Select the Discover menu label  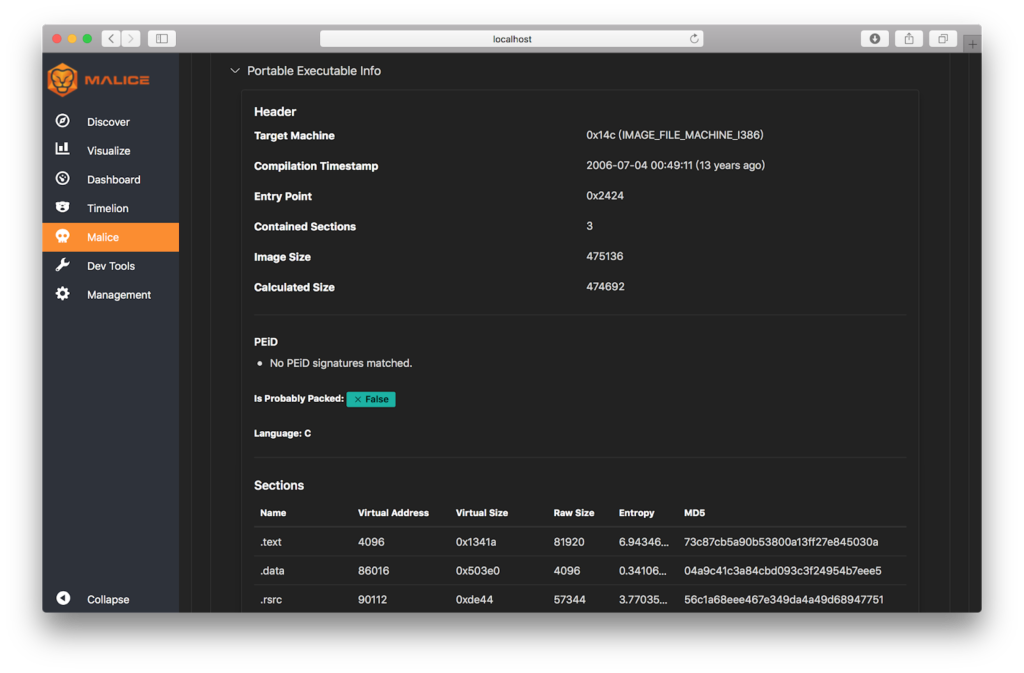[x=108, y=122]
